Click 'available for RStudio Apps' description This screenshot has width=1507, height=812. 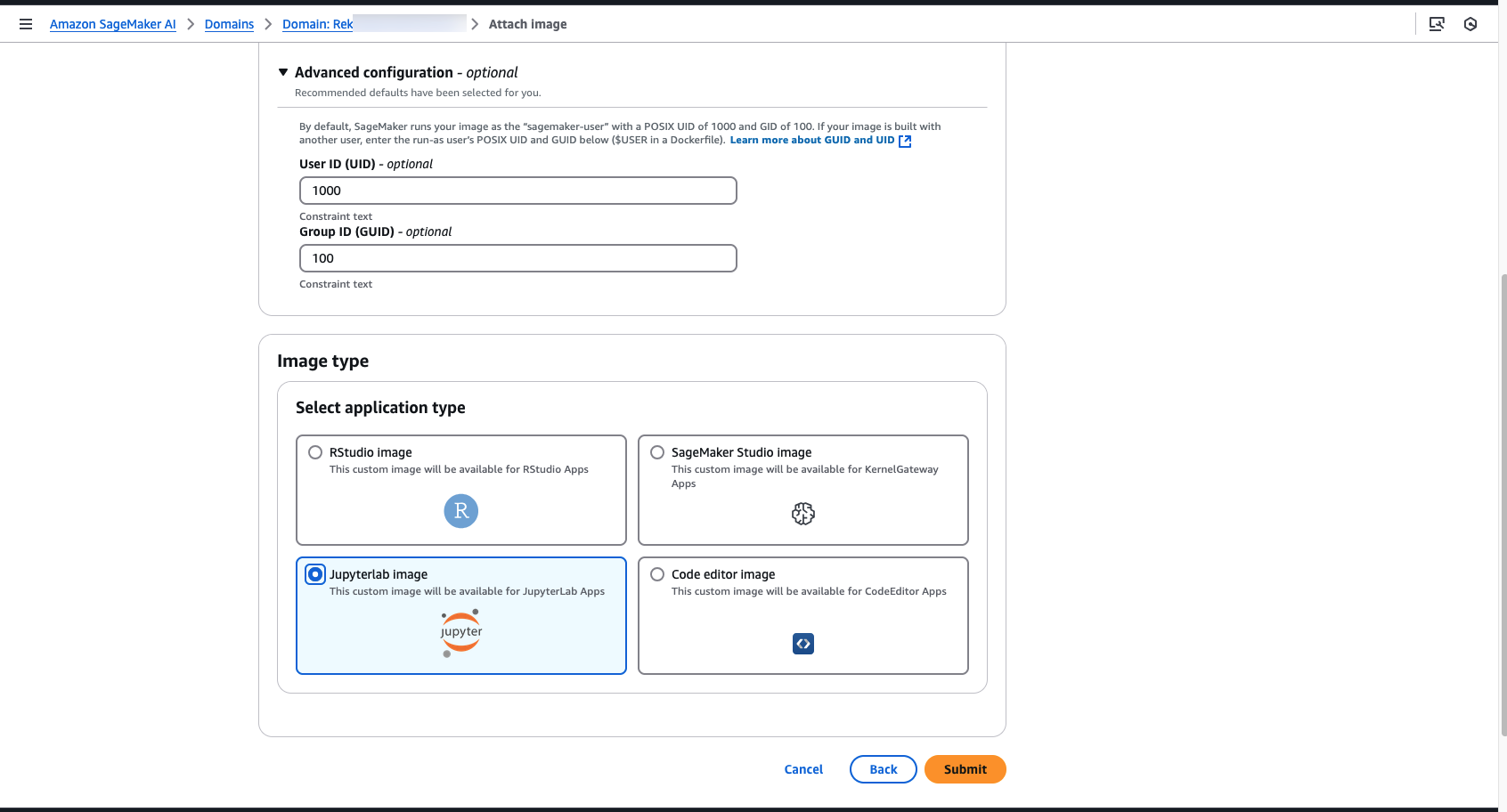click(459, 469)
